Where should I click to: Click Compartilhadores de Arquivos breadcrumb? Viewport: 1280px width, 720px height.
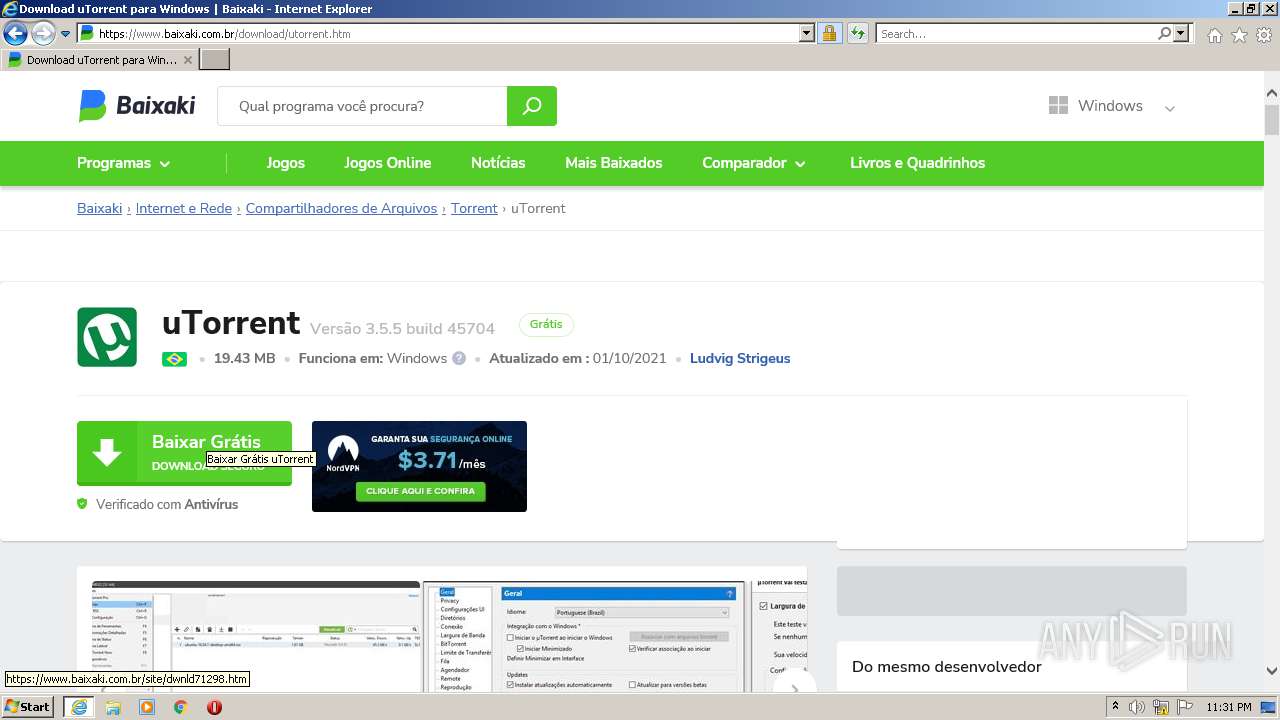(341, 208)
